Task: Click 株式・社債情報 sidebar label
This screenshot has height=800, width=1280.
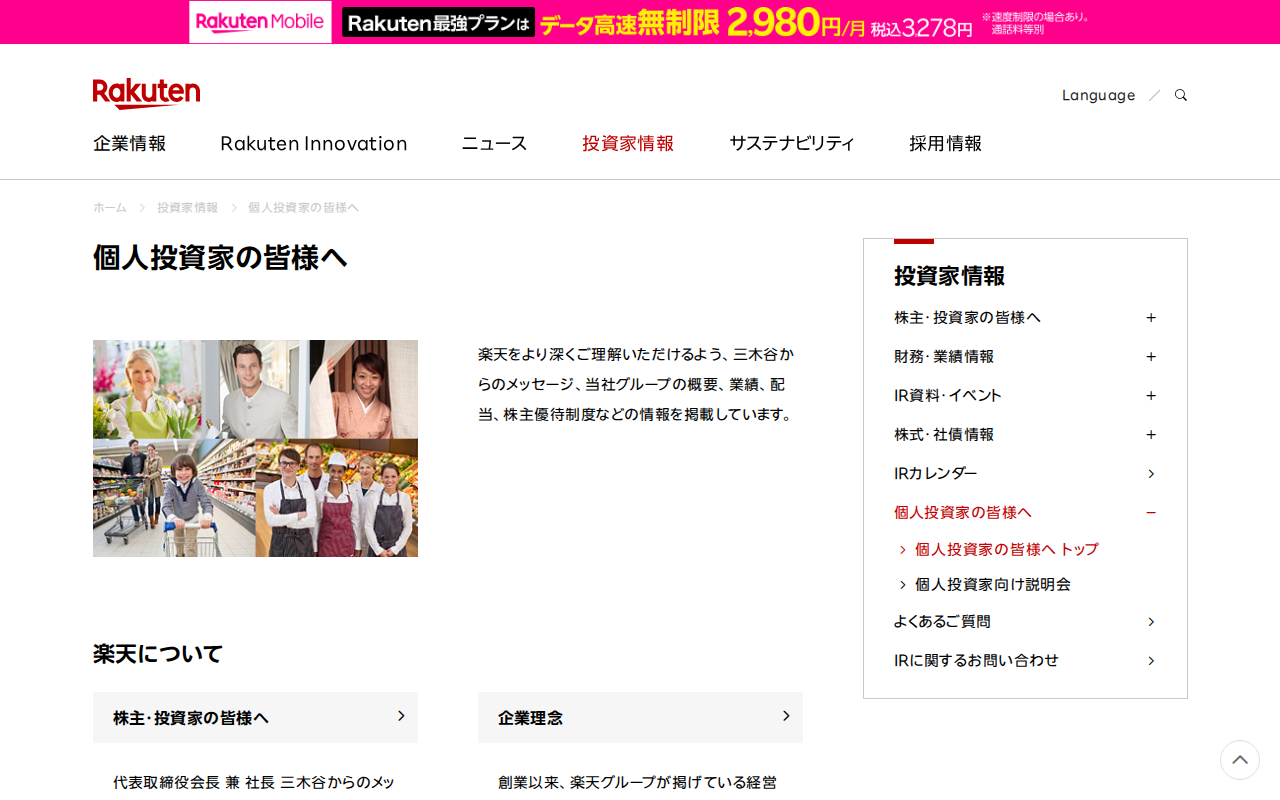Action: pyautogui.click(x=944, y=434)
